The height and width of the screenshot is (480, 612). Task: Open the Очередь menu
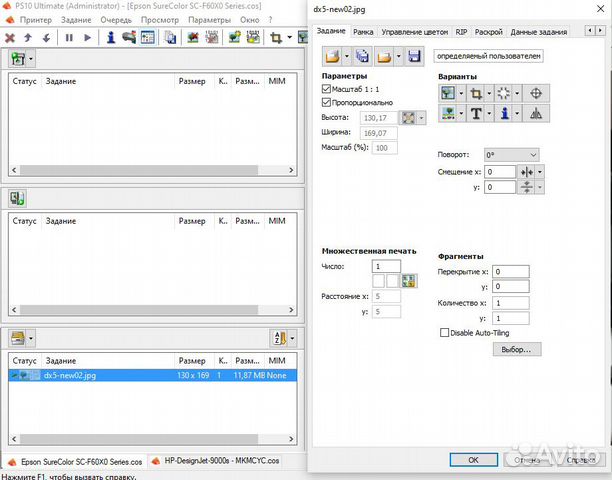[117, 20]
